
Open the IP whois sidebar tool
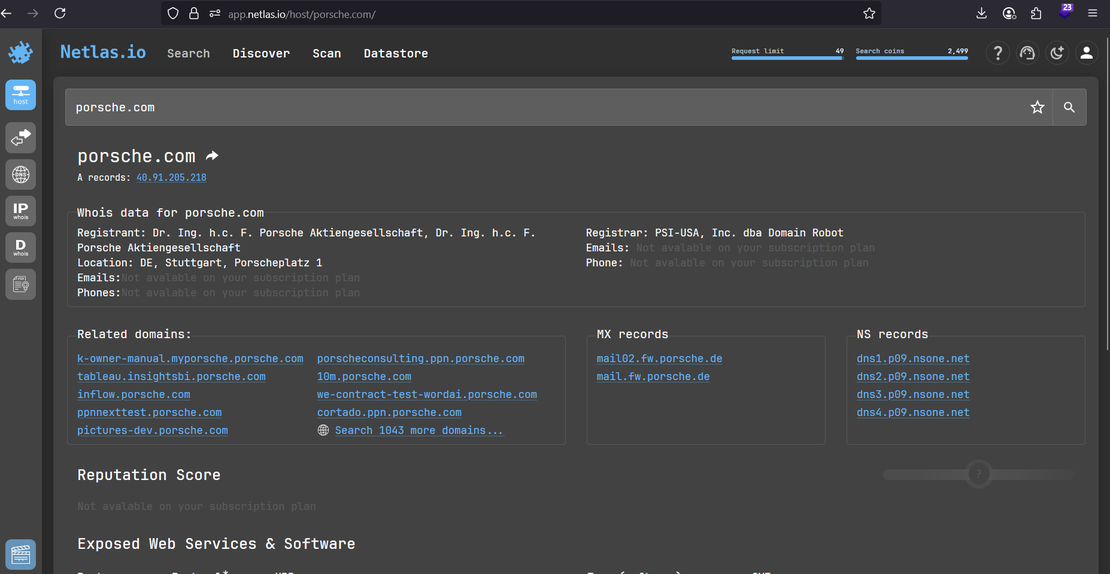(x=20, y=211)
